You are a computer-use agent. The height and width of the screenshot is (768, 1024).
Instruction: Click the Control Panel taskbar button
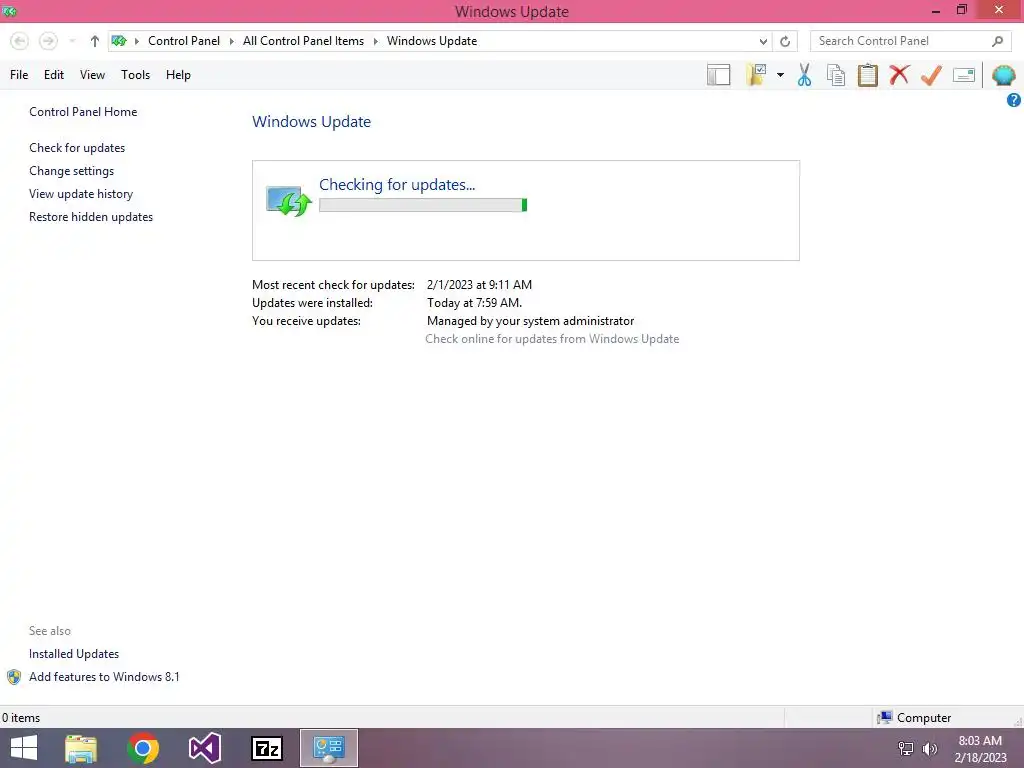coord(328,748)
